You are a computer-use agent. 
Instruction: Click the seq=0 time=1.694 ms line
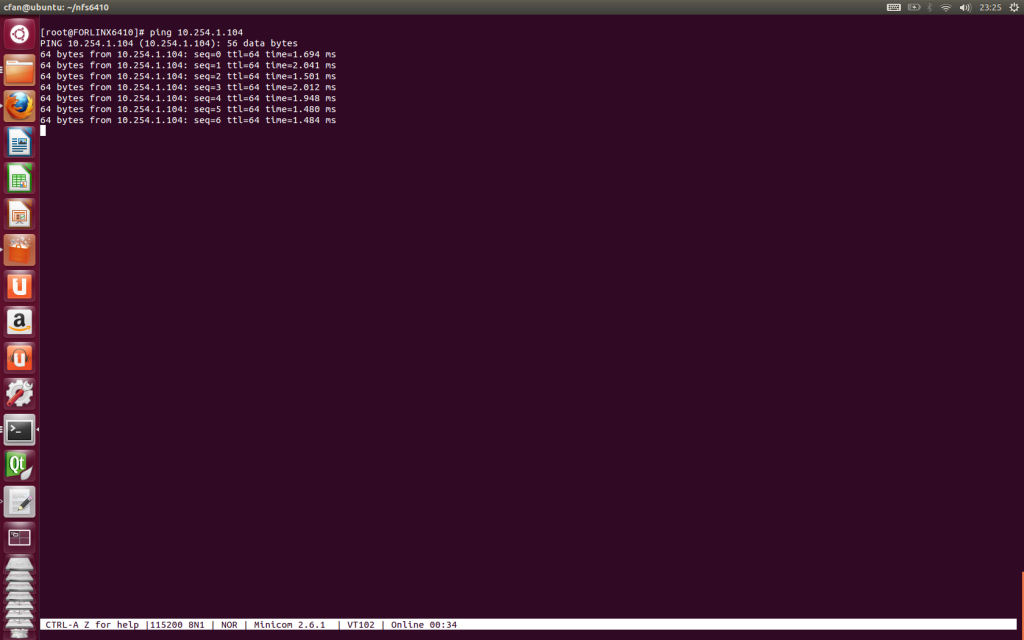pos(188,54)
